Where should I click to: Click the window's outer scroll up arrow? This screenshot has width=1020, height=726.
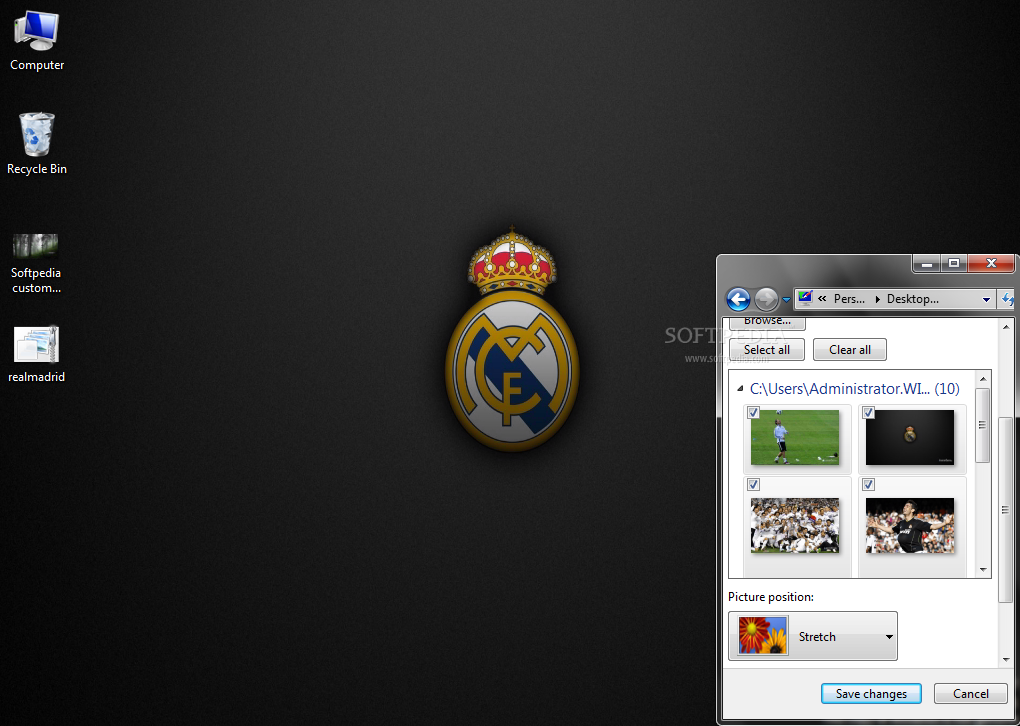click(x=1006, y=327)
